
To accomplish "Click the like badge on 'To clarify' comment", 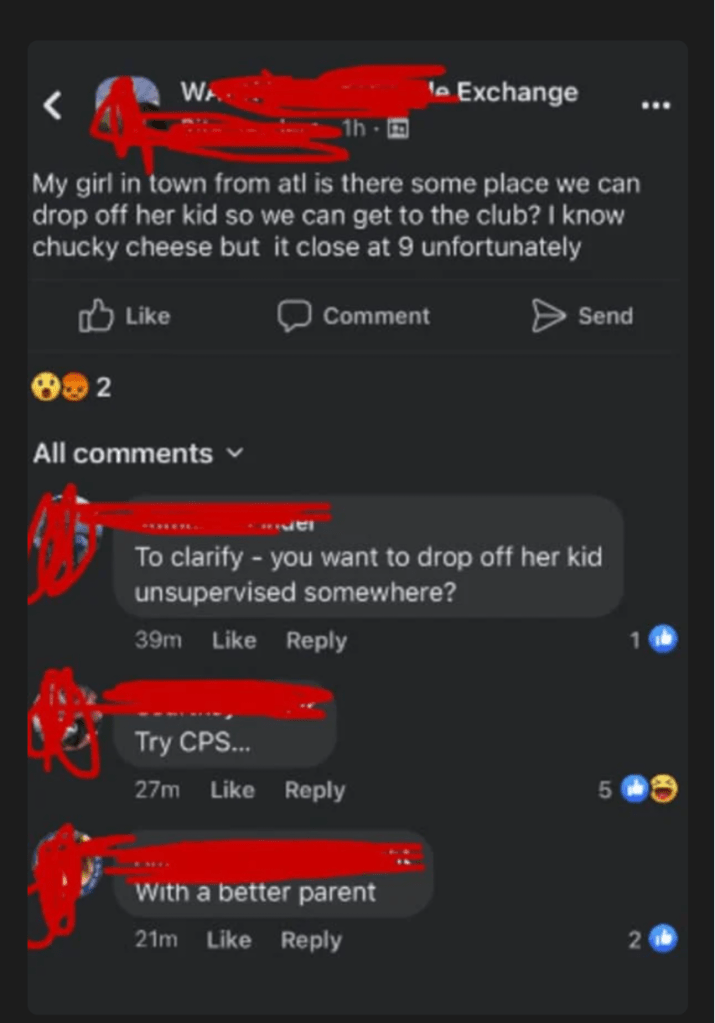I will coord(663,639).
